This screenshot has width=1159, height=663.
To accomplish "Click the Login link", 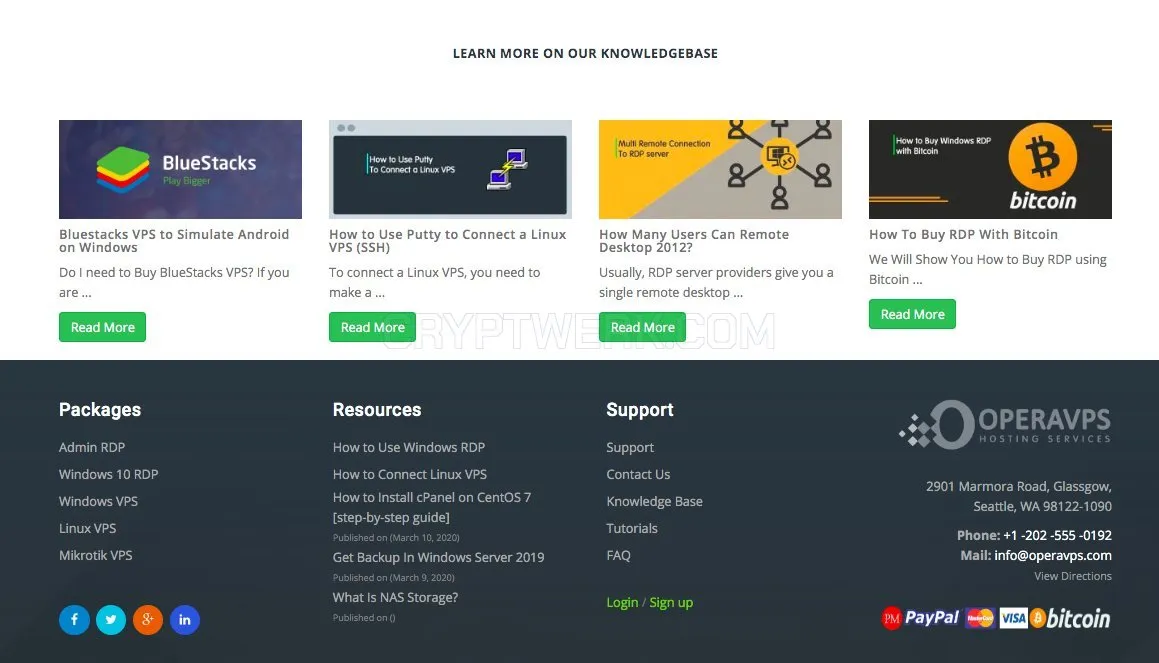I will click(622, 602).
